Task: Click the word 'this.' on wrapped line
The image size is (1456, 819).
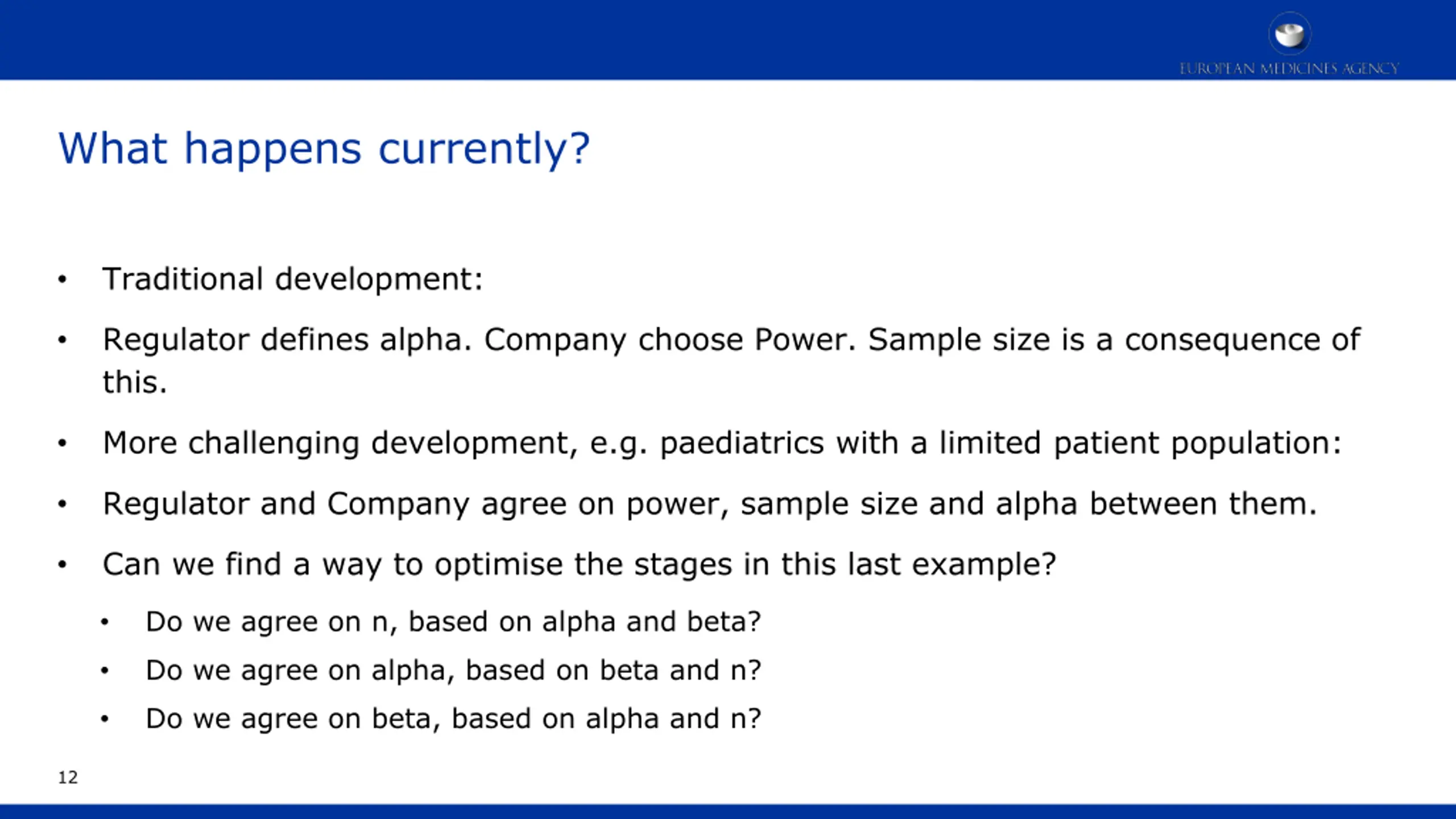Action: tap(135, 382)
